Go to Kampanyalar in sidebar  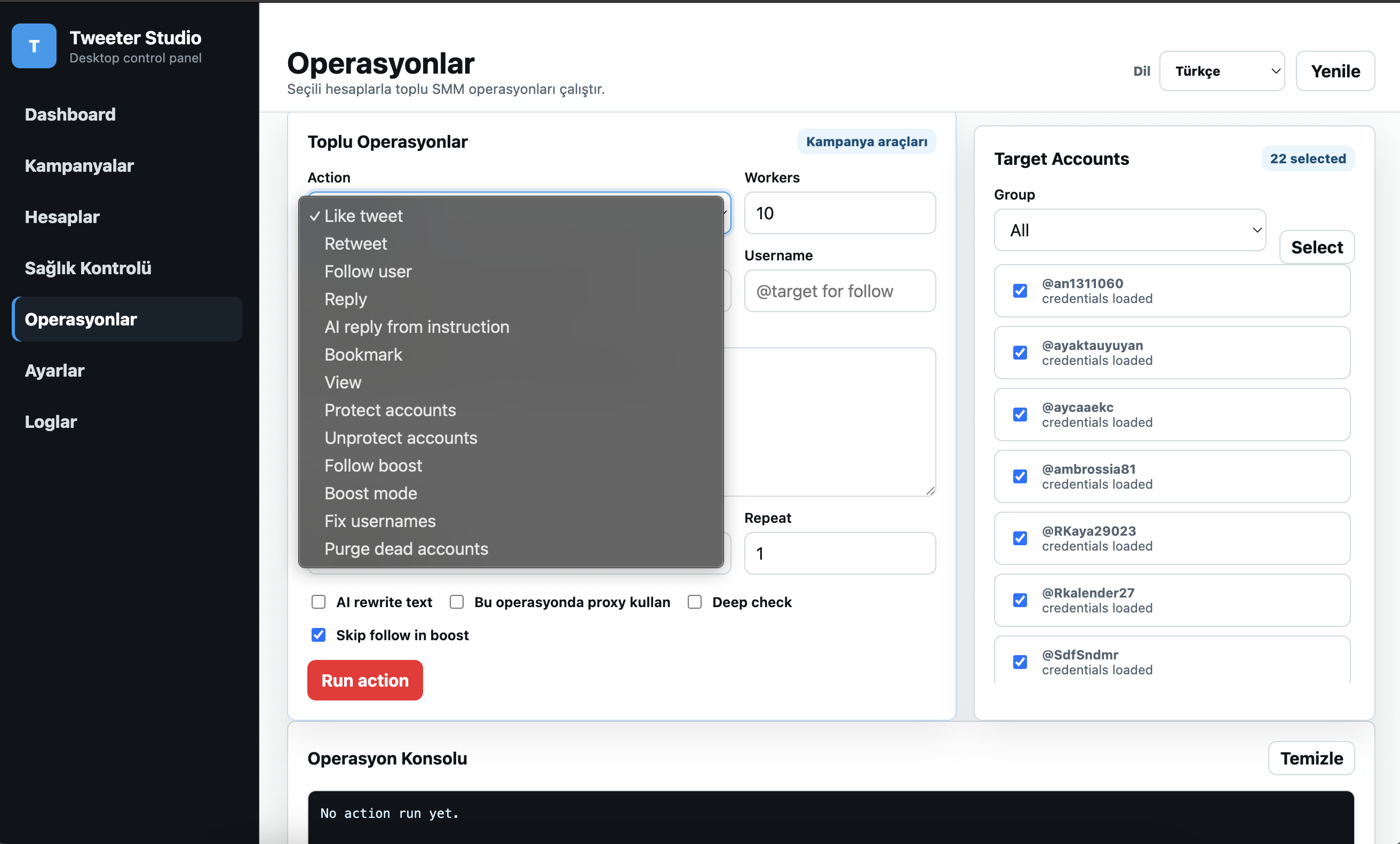[79, 165]
